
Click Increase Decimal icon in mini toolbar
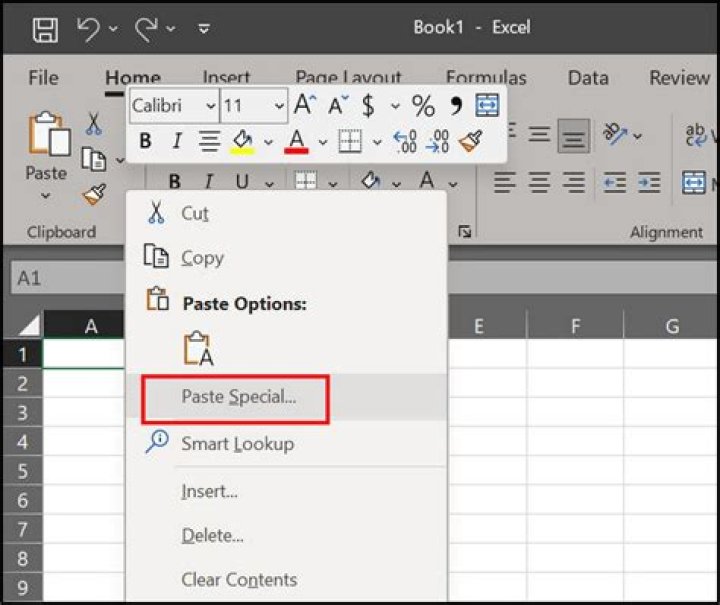405,141
